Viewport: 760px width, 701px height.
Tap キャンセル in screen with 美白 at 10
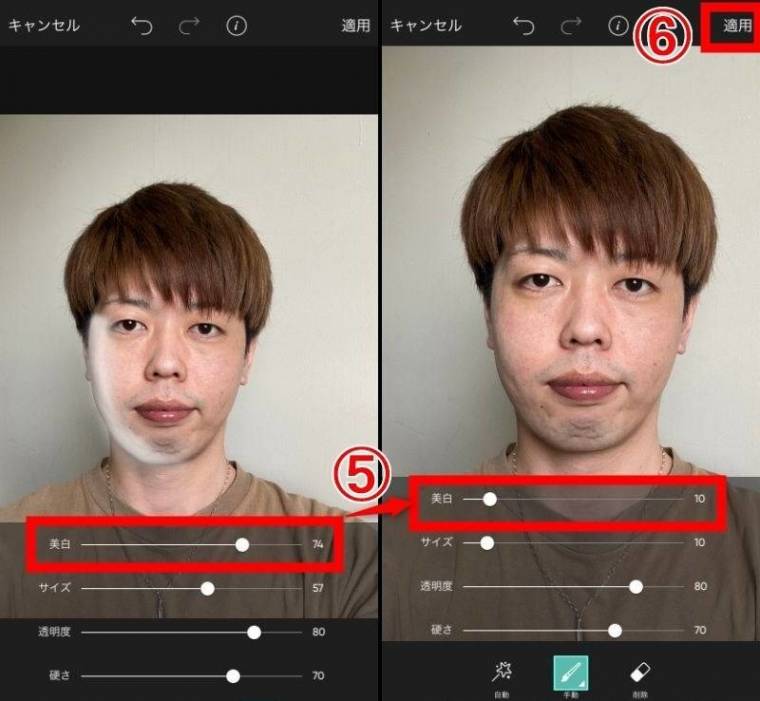coord(426,25)
